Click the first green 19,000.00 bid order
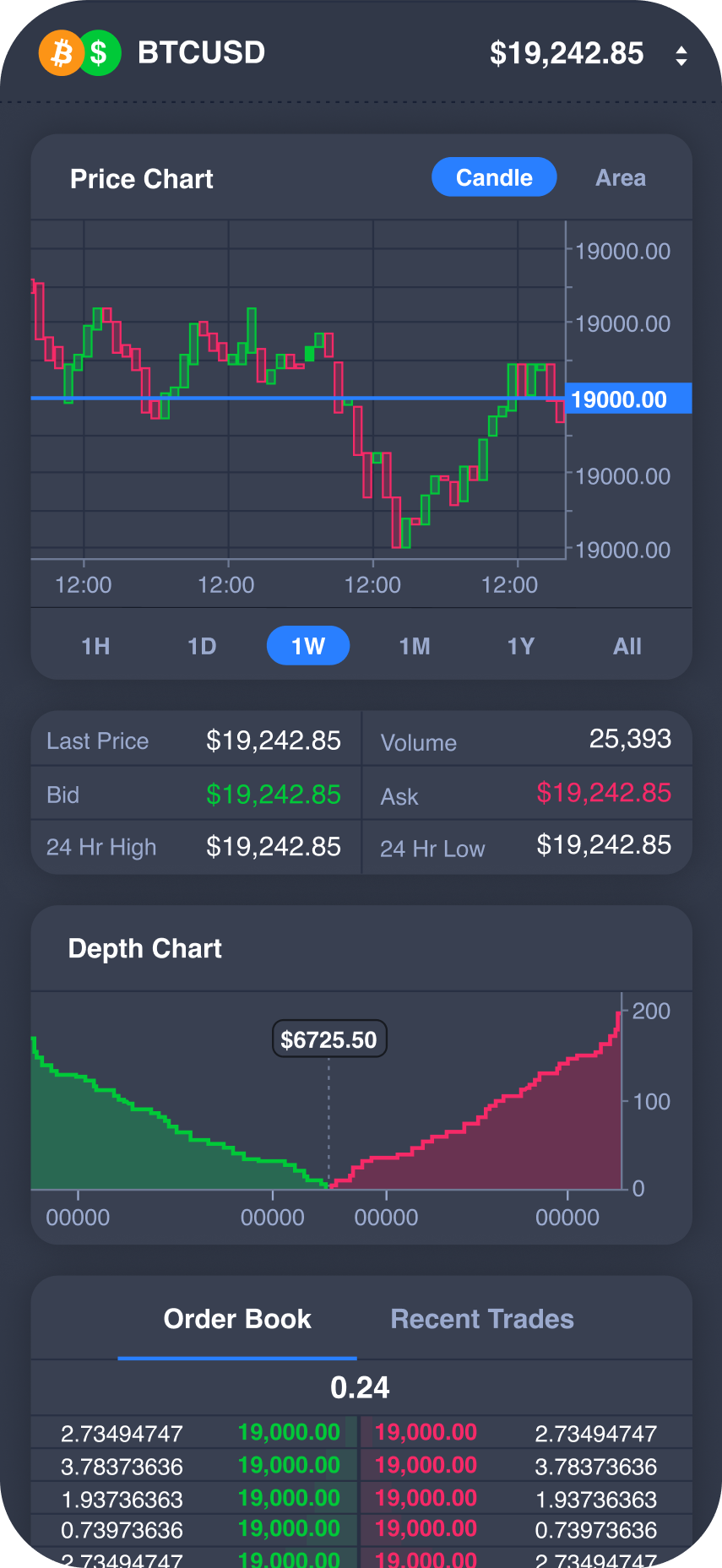Screen dimensions: 722x1568 289,1432
